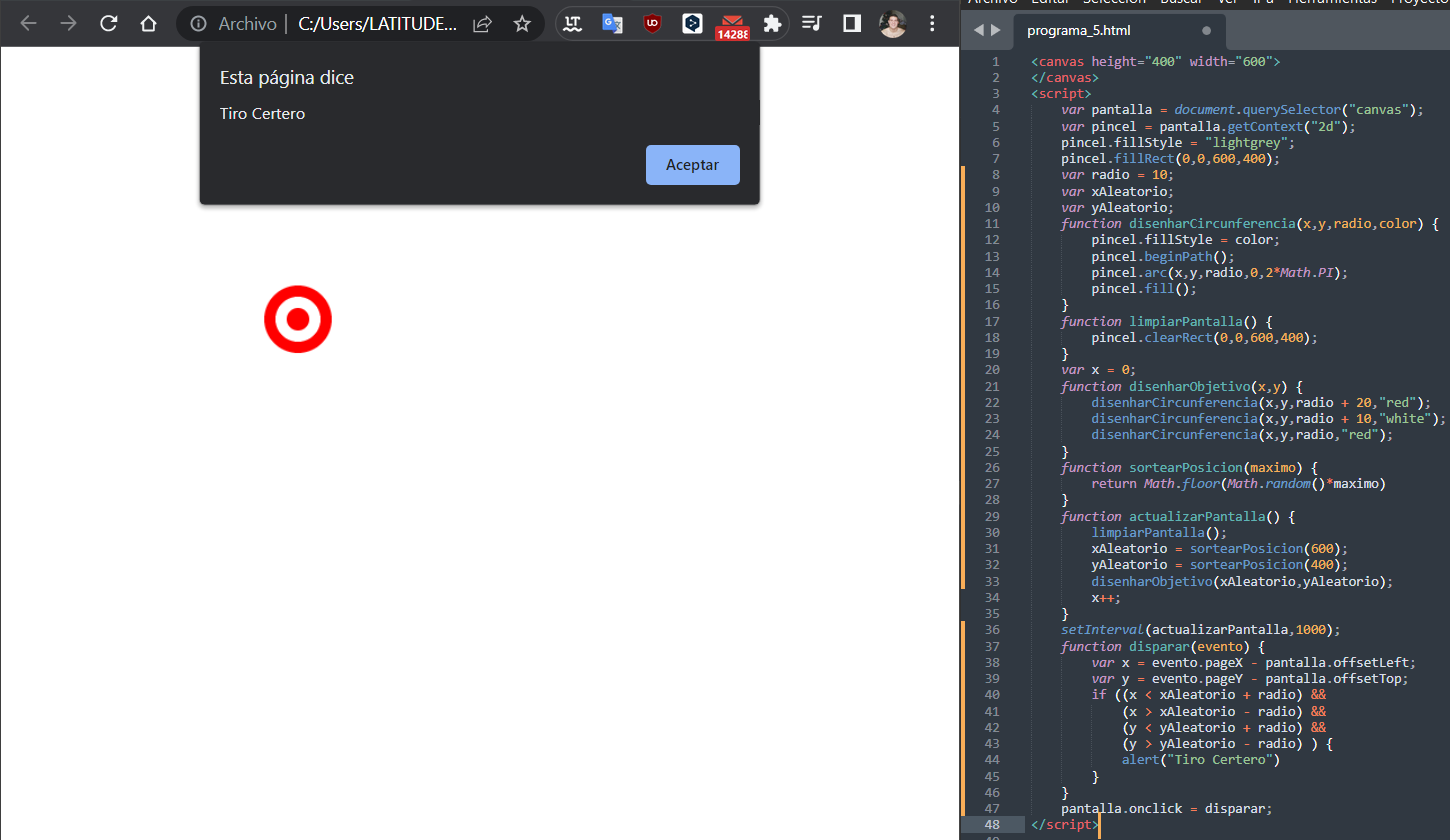Click the red bullseye target on canvas
Screen dimensions: 1450x840
click(x=298, y=320)
